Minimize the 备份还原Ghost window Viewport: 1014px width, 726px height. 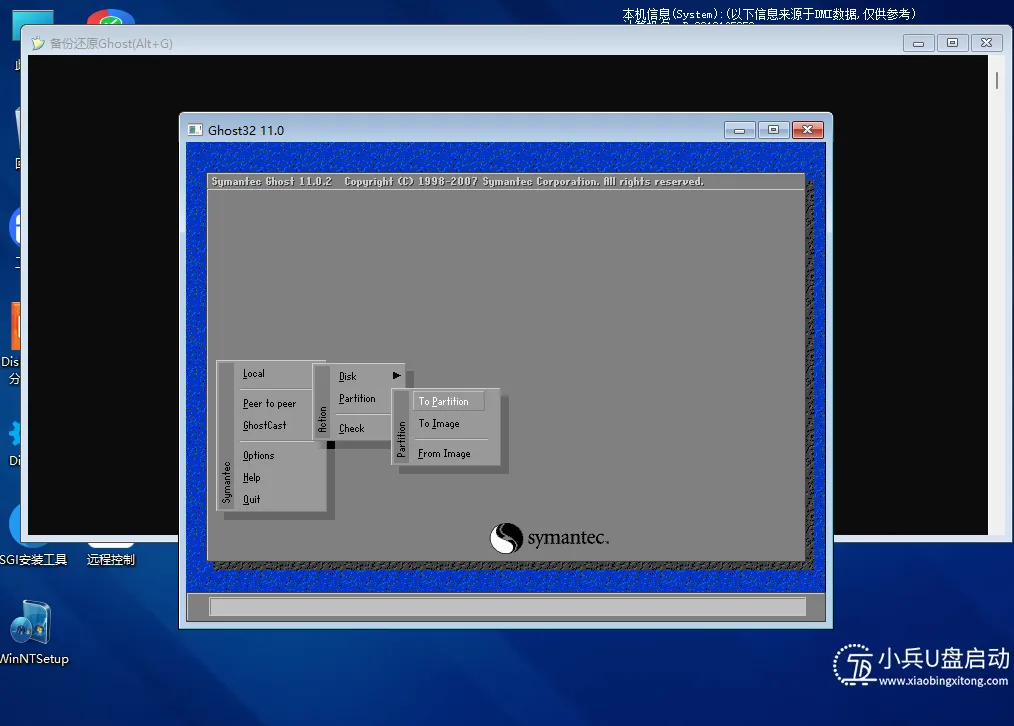tap(918, 43)
